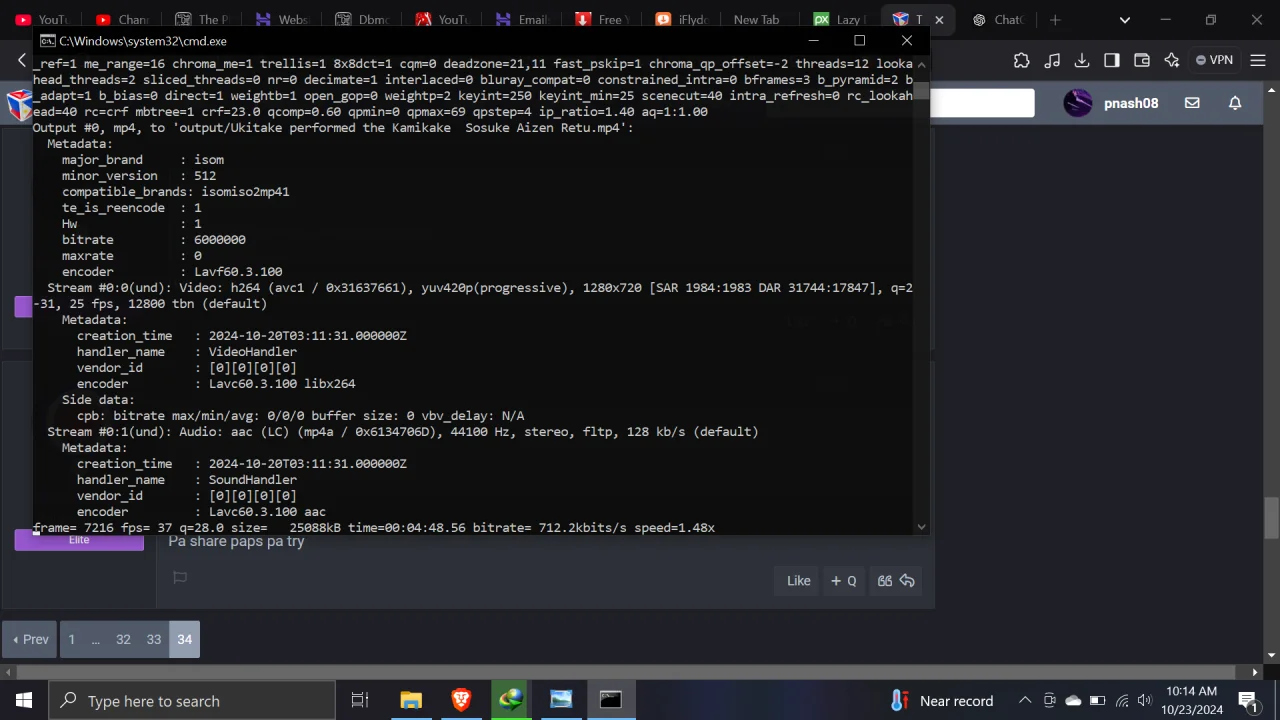This screenshot has width=1280, height=720.
Task: Go to page 32
Action: (x=123, y=639)
